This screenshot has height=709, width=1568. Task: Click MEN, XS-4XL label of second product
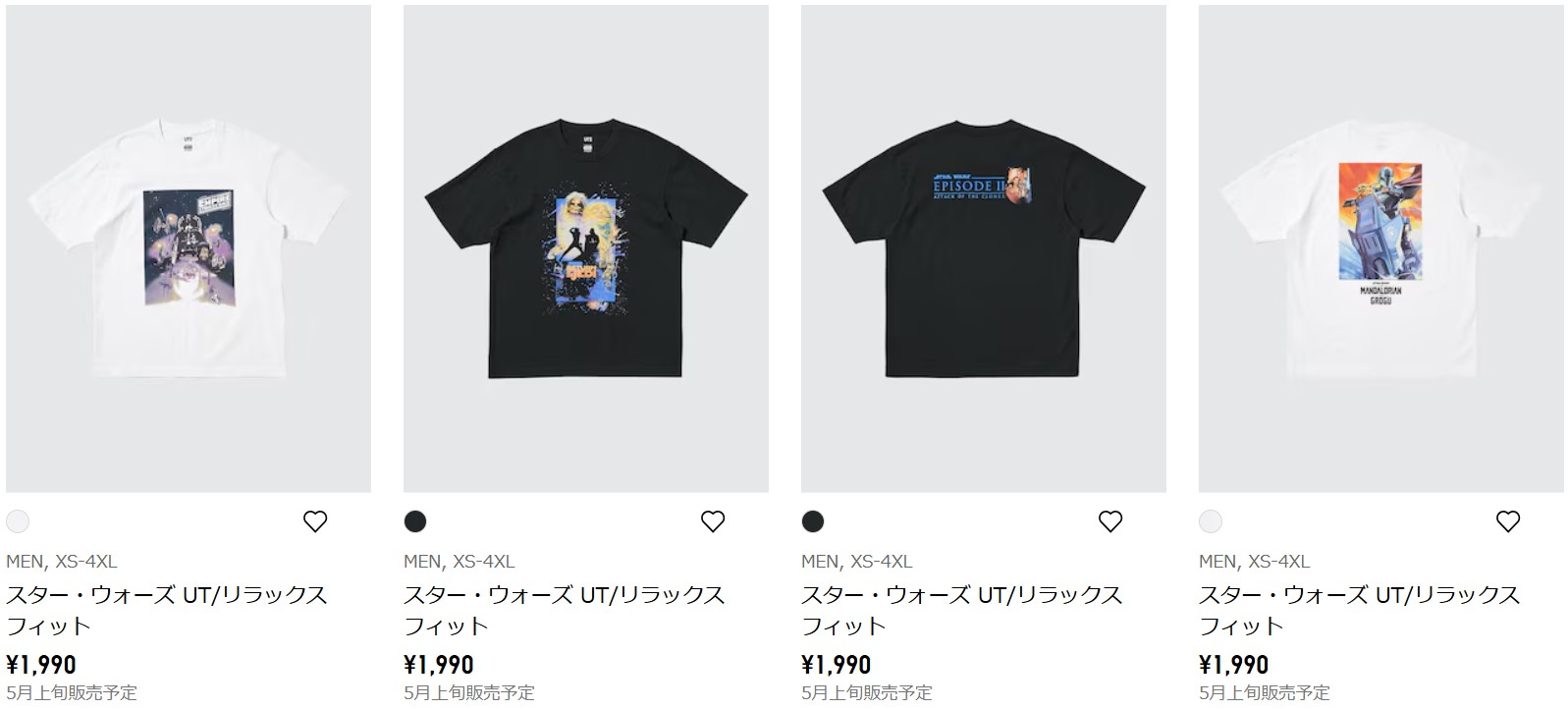(x=460, y=562)
